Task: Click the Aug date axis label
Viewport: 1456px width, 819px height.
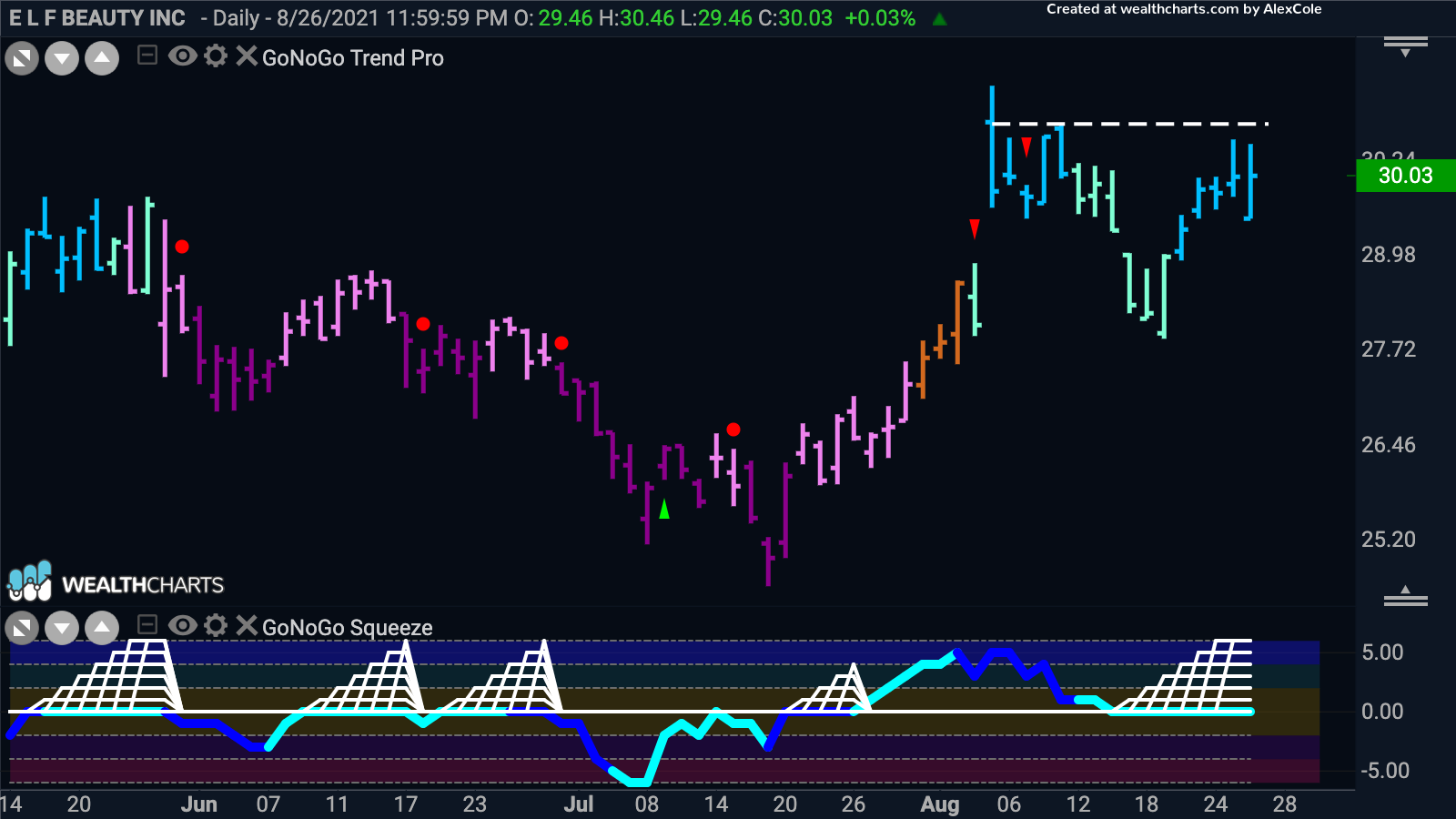Action: 940,804
